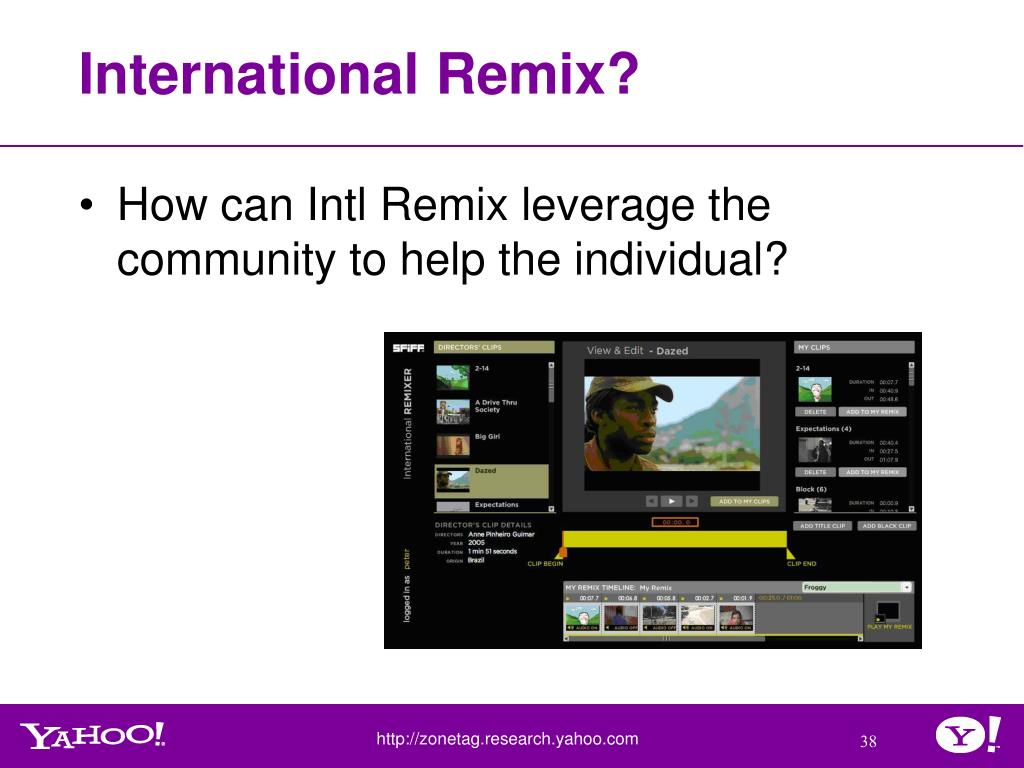Click the timeline scroll right arrow
1024x768 pixels.
point(860,638)
